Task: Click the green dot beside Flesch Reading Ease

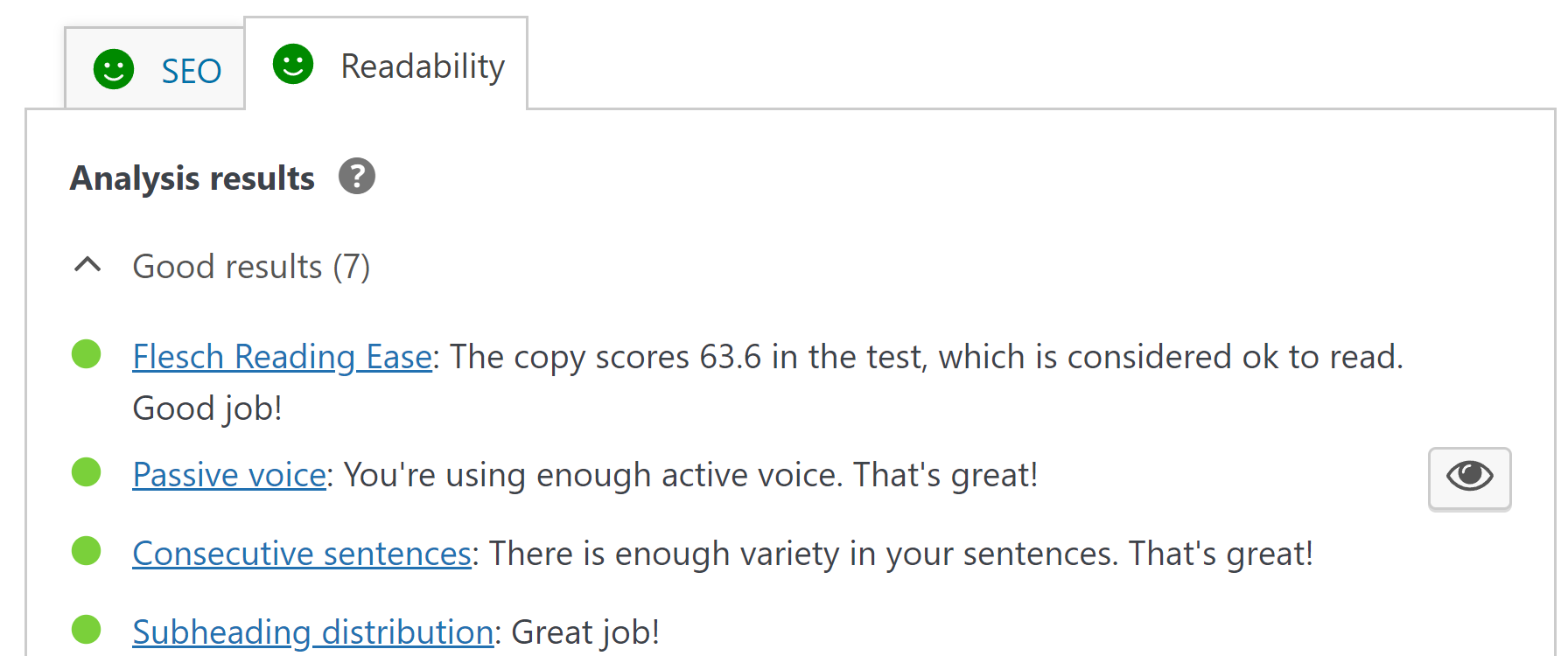Action: click(86, 353)
